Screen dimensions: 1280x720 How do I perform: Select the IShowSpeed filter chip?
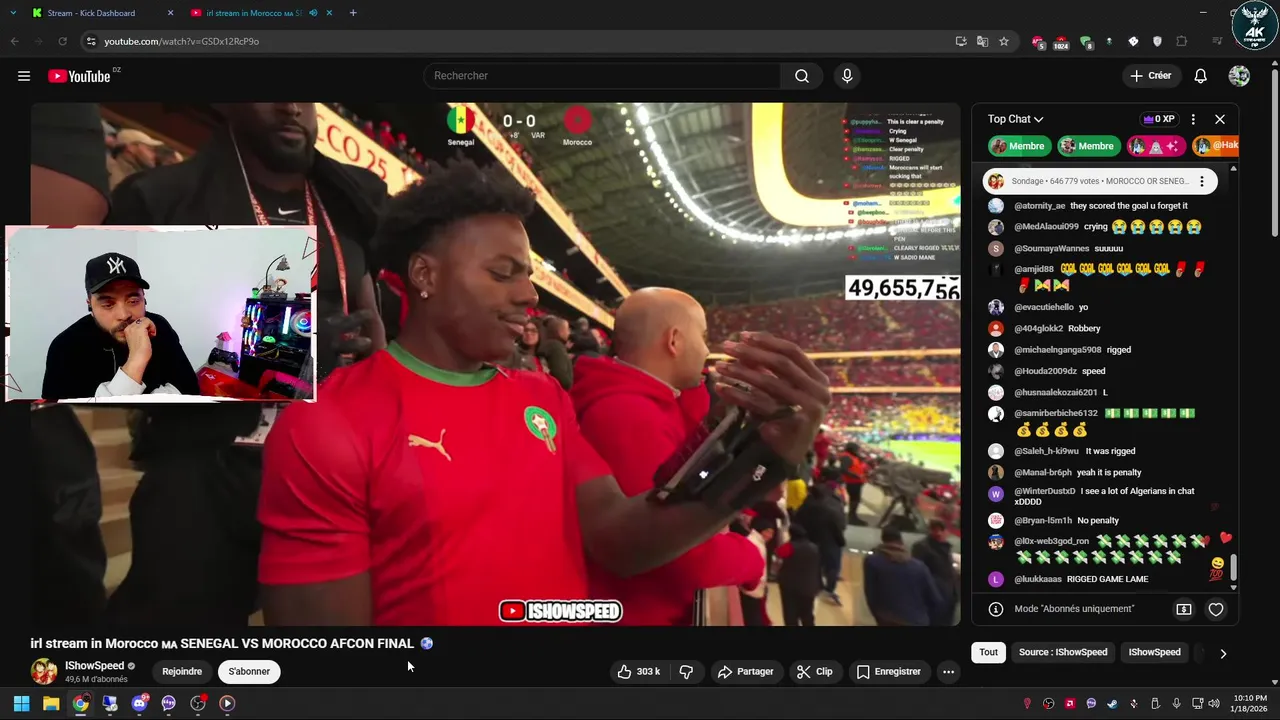(x=1154, y=652)
